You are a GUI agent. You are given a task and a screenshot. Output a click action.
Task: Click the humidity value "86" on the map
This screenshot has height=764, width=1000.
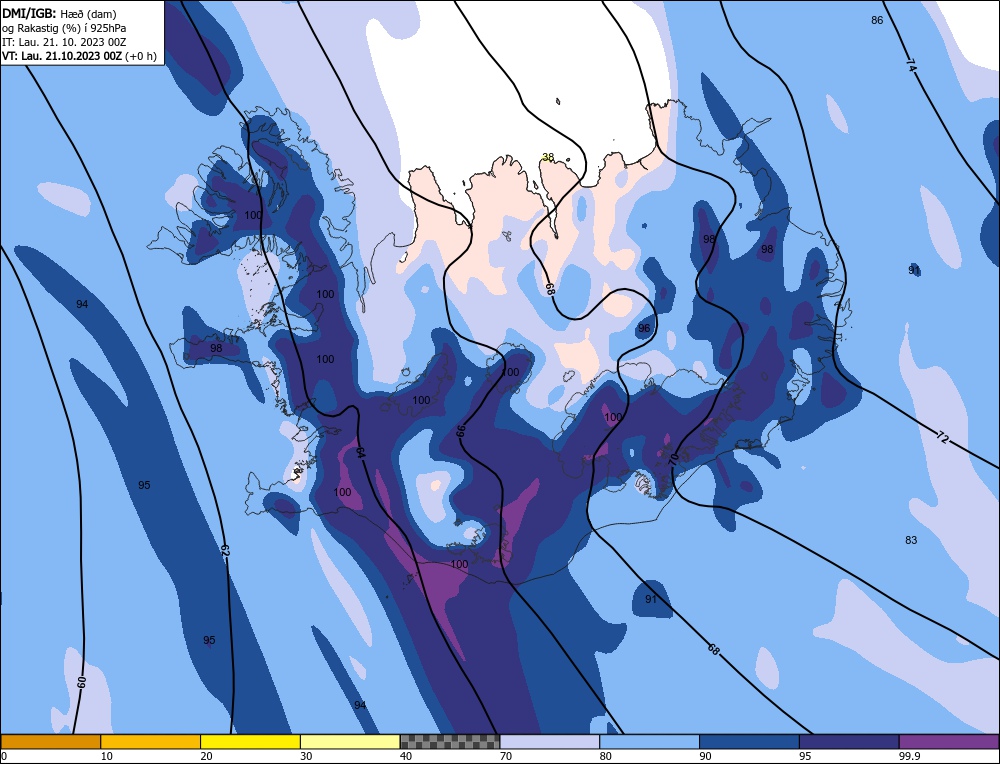click(878, 20)
